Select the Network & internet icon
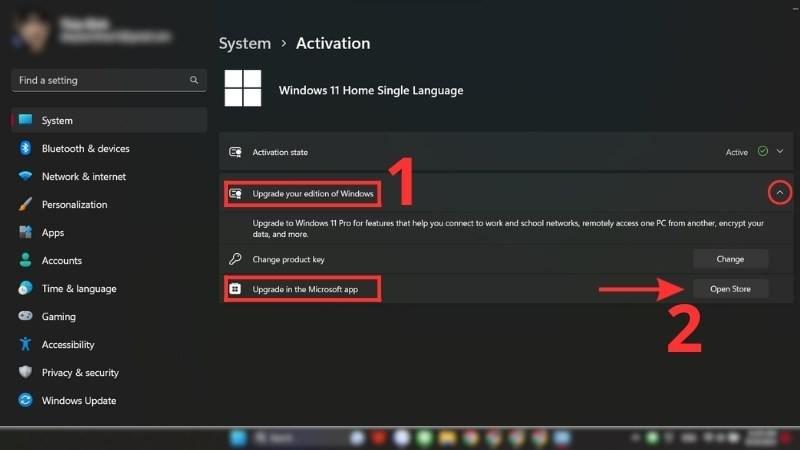Image resolution: width=800 pixels, height=450 pixels. coord(26,177)
